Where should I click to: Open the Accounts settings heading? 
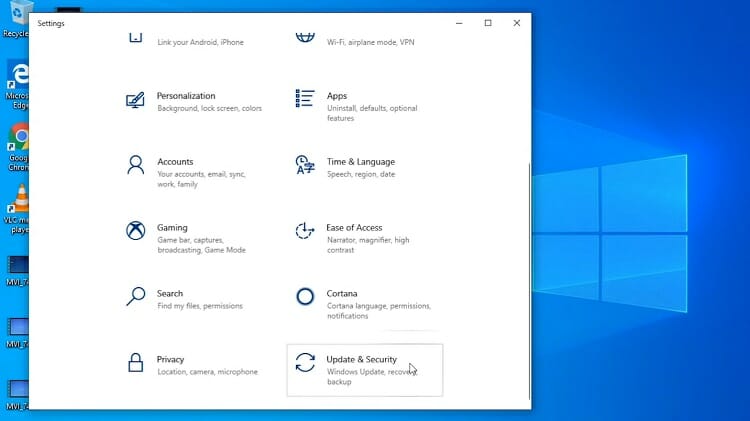coord(175,162)
